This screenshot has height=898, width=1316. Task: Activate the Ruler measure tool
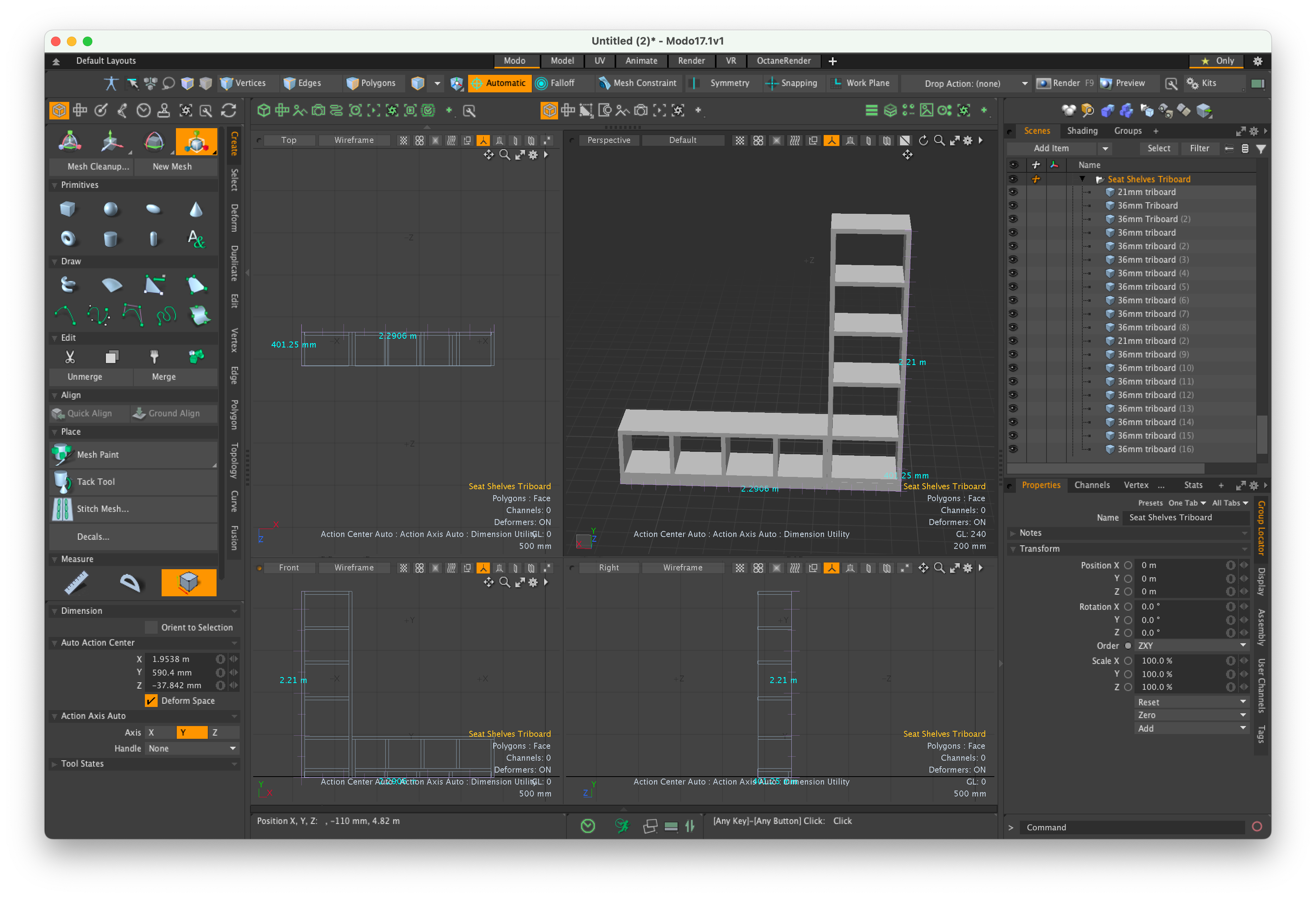(x=76, y=583)
